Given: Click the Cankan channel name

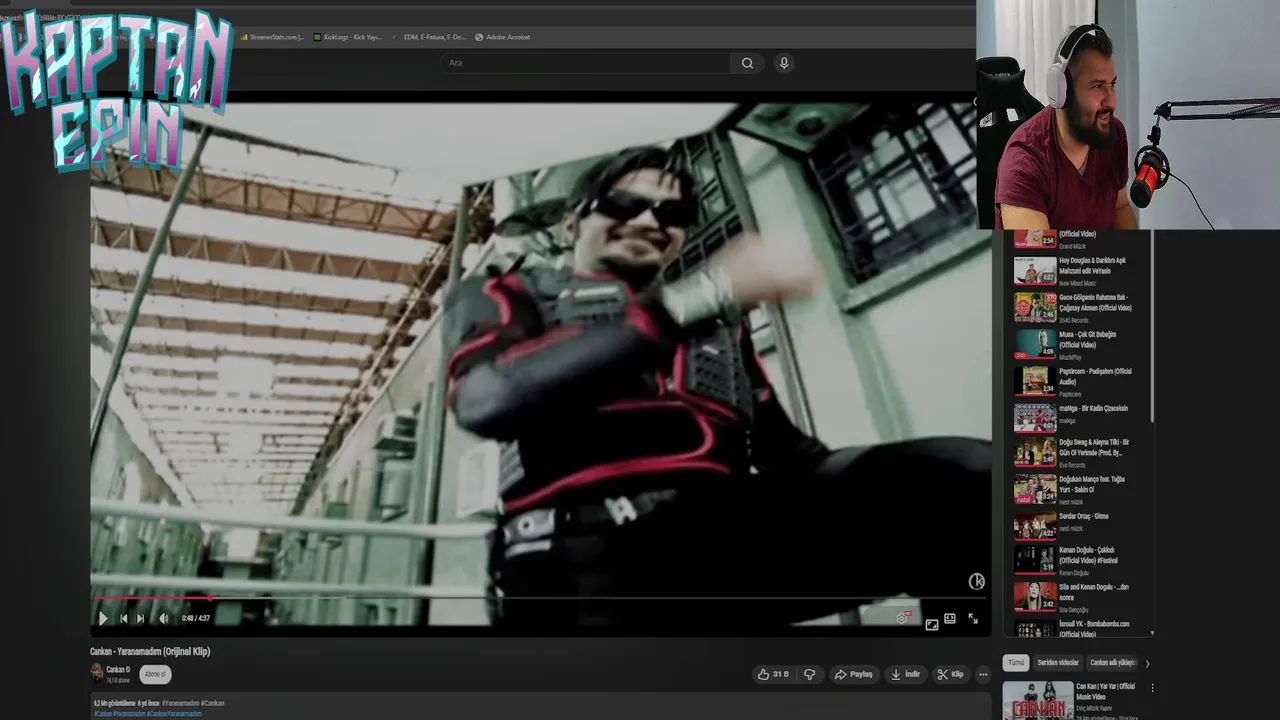Looking at the screenshot, I should click(117, 669).
